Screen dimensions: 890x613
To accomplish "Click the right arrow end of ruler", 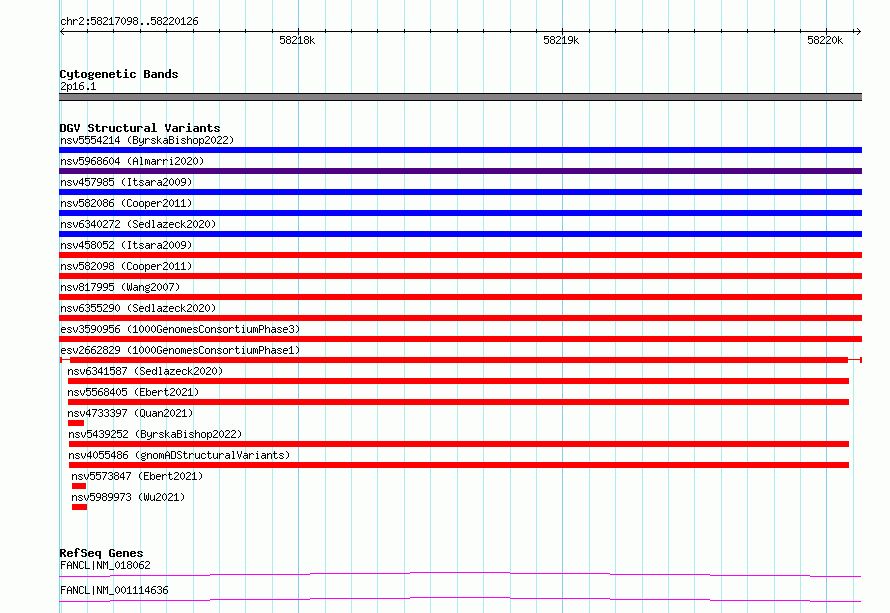I will tap(858, 32).
